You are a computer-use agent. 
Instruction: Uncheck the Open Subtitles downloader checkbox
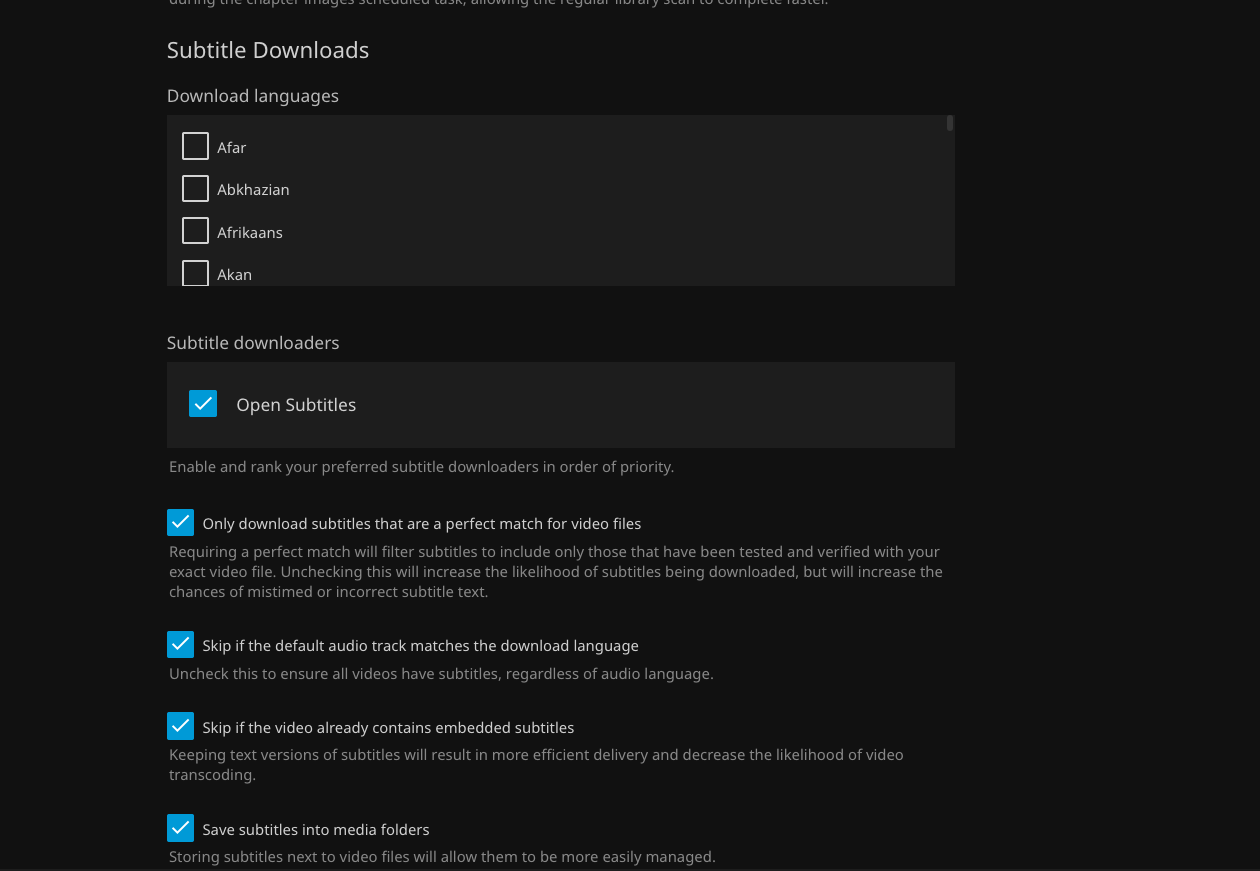pyautogui.click(x=203, y=403)
